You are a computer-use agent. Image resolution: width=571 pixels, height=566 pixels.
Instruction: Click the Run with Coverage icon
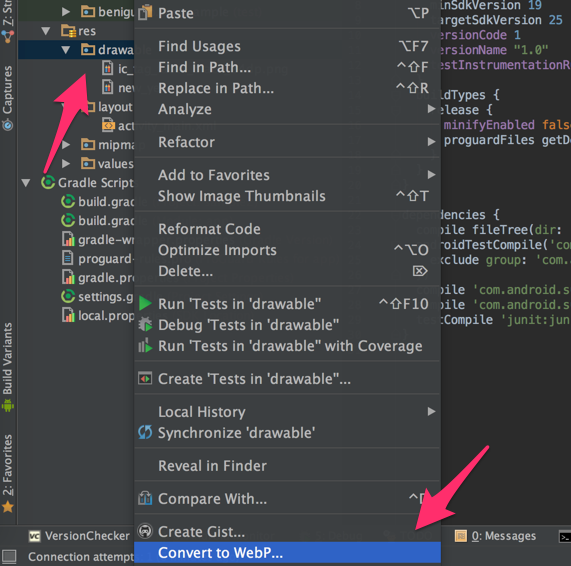coord(145,345)
